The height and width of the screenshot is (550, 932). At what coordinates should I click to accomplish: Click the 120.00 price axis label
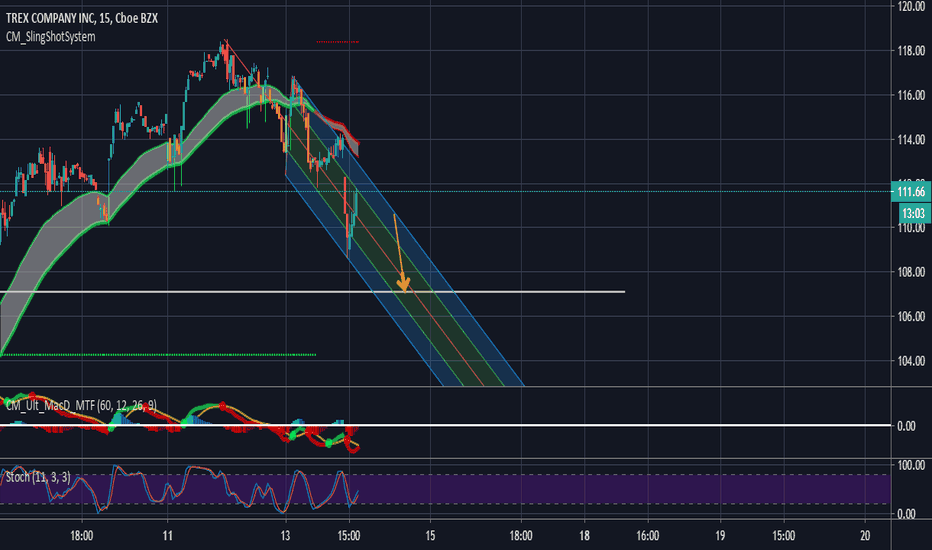911,7
